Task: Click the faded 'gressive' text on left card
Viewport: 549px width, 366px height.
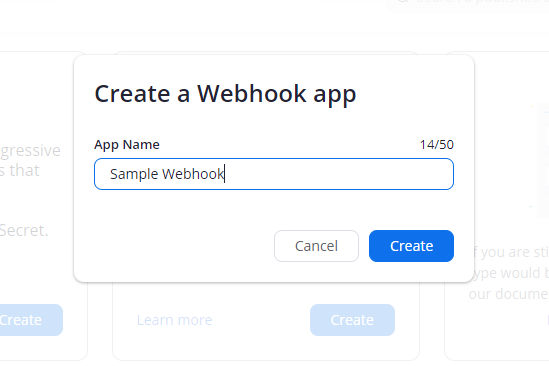Action: pyautogui.click(x=30, y=151)
